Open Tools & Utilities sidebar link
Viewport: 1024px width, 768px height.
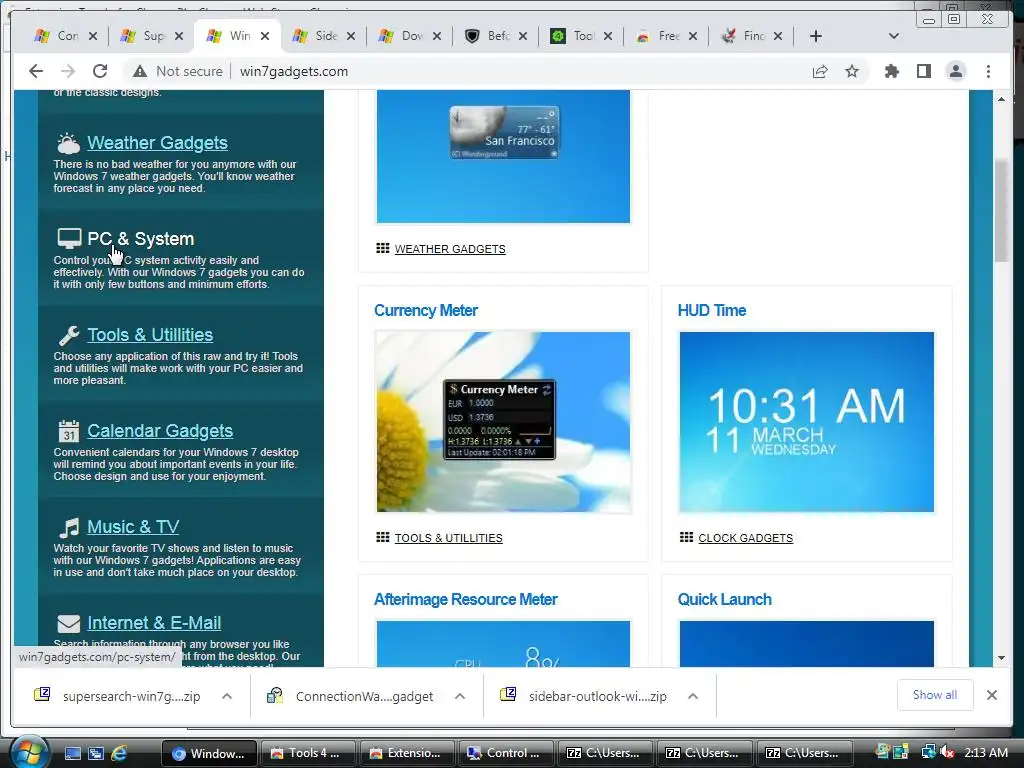pyautogui.click(x=150, y=334)
